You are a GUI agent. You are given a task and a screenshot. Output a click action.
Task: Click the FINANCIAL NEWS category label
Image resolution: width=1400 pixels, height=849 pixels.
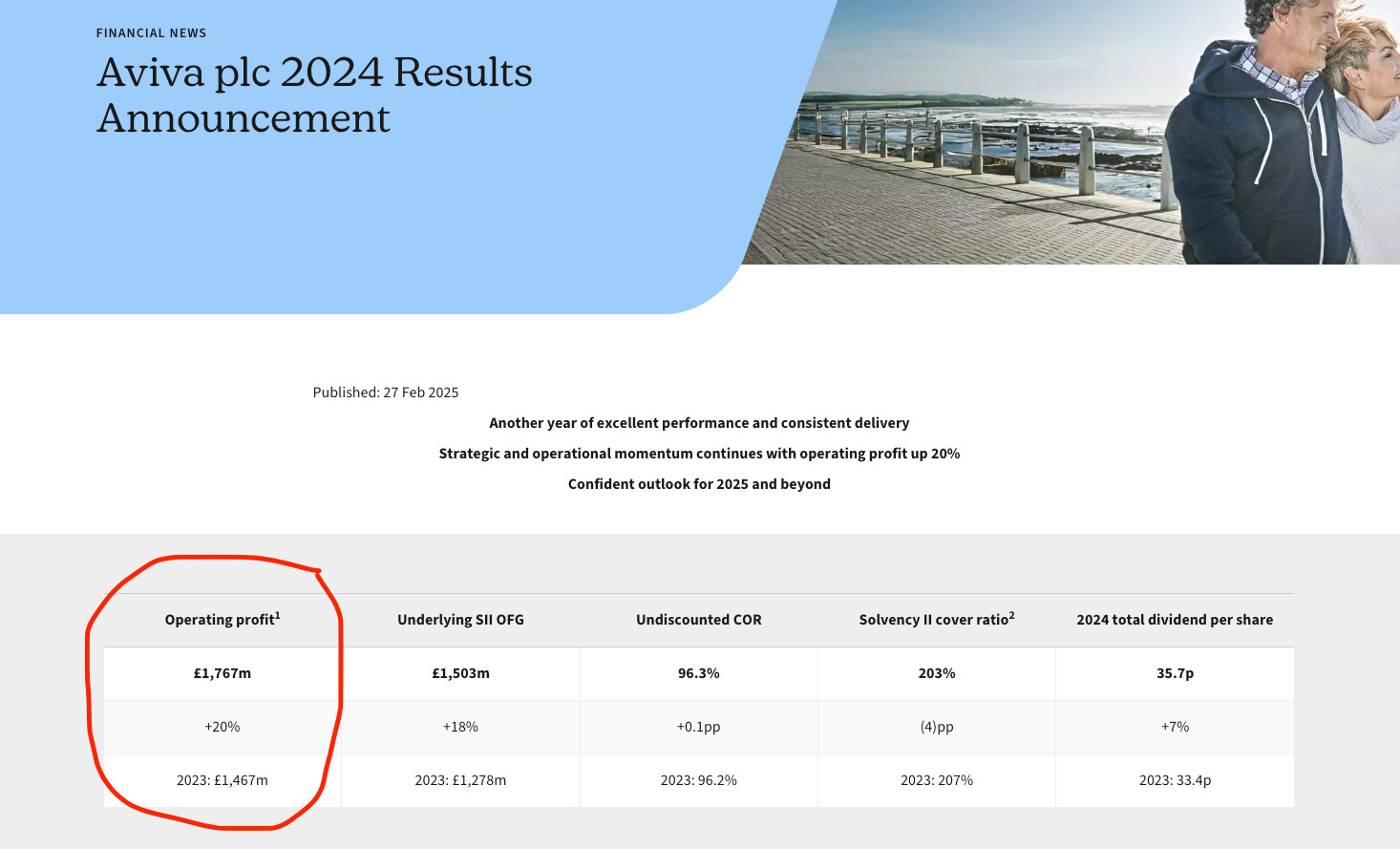pos(151,33)
